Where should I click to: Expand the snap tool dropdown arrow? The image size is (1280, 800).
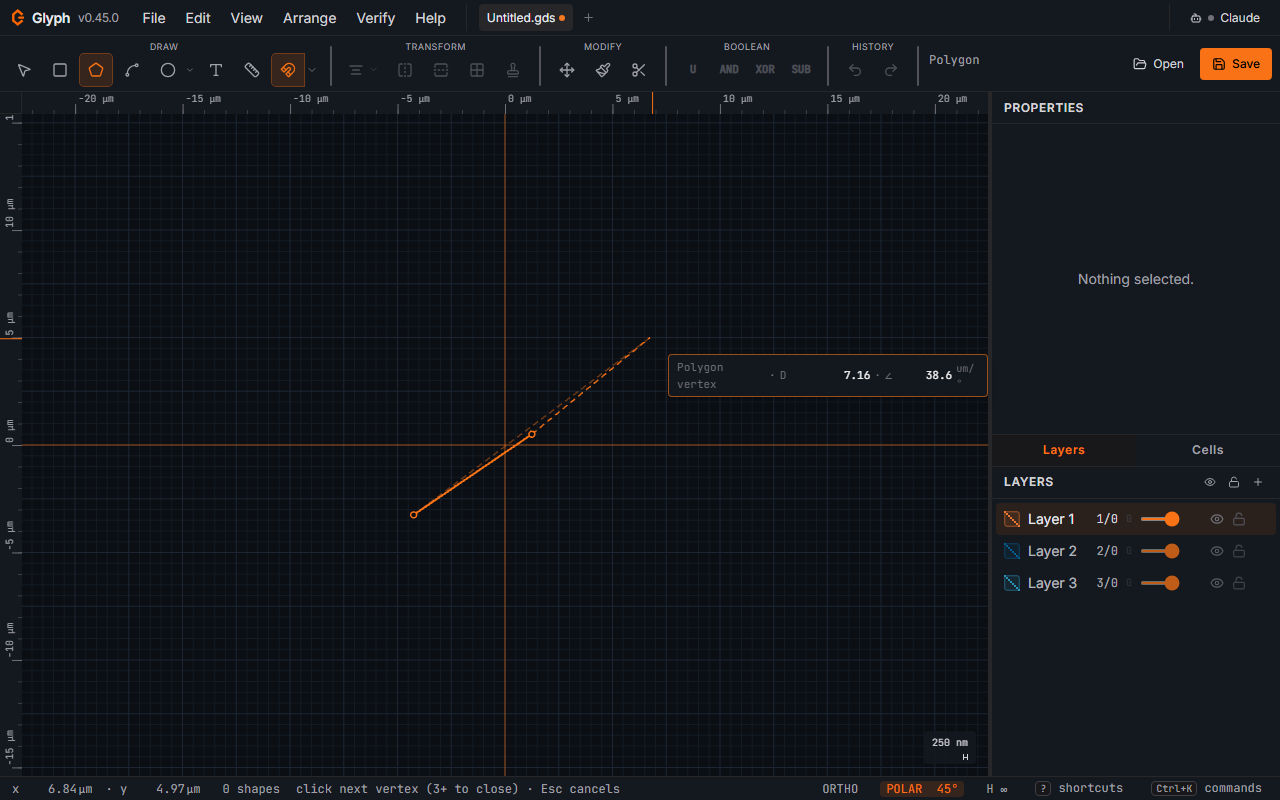pos(312,70)
